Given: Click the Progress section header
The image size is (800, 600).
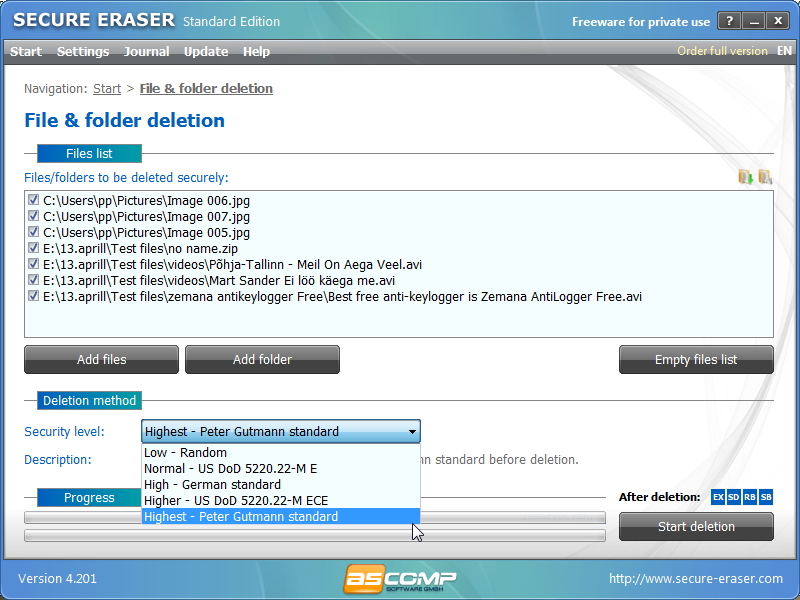Looking at the screenshot, I should coord(89,497).
